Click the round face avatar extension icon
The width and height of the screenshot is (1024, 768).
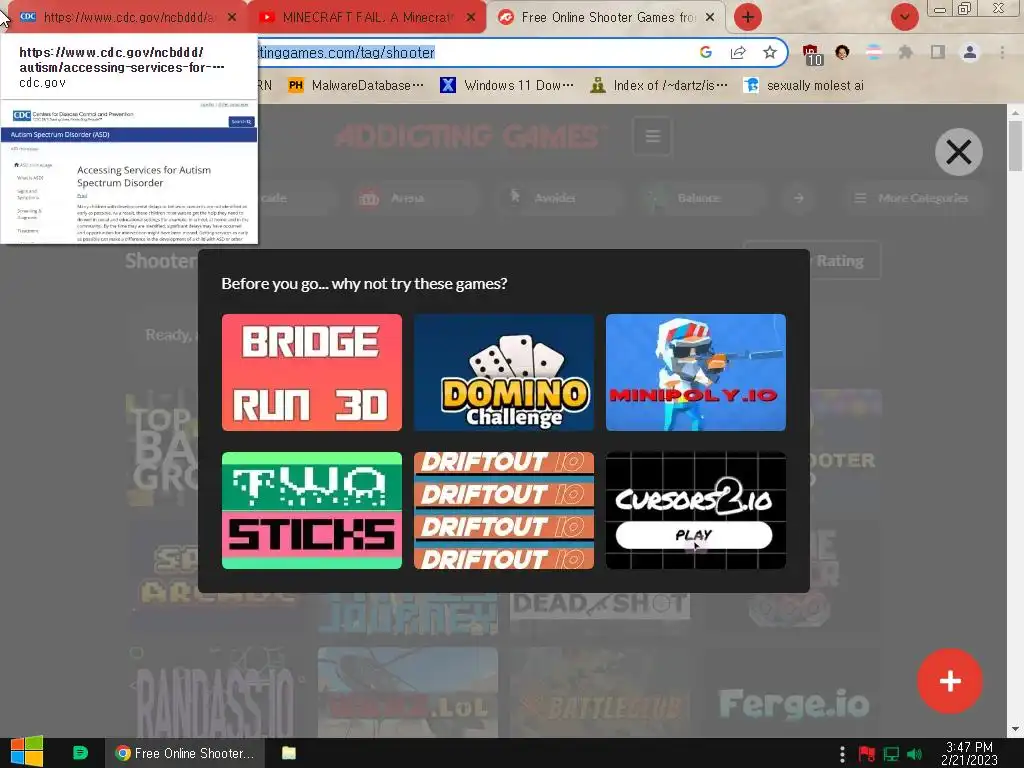[x=842, y=52]
